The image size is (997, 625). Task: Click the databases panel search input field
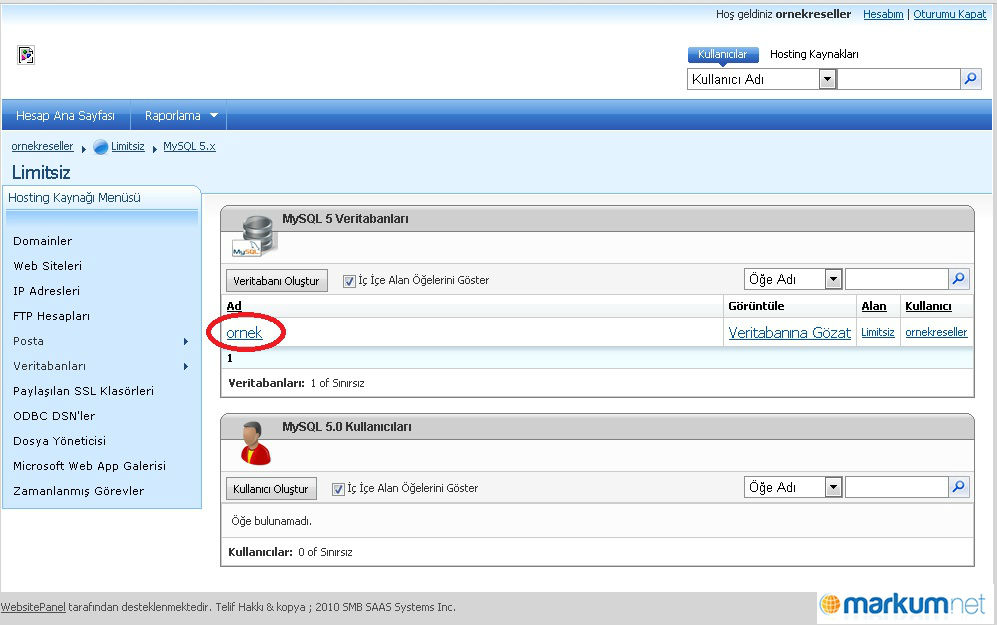click(x=897, y=278)
